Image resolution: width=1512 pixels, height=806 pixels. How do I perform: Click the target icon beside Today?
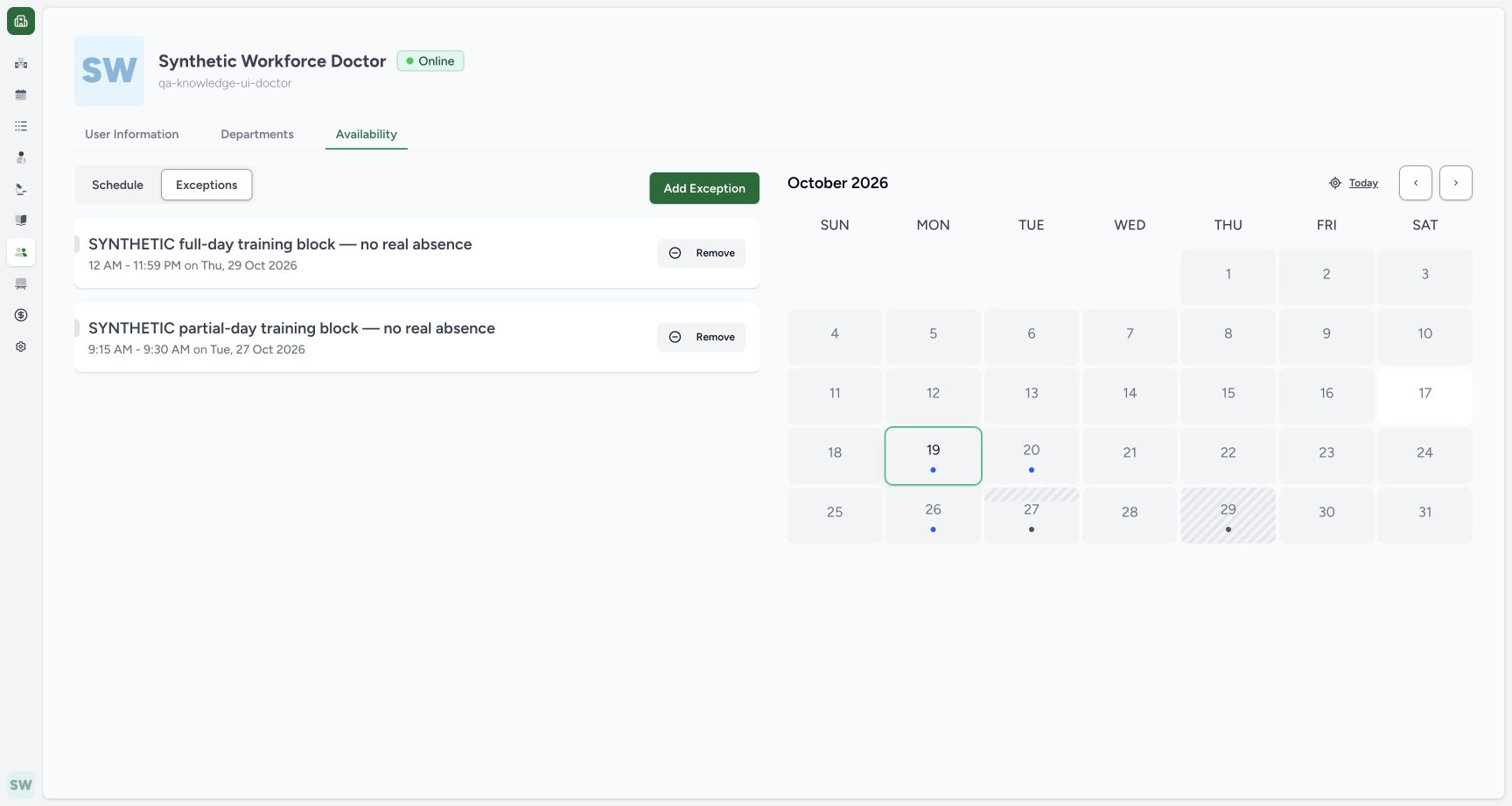pos(1335,183)
